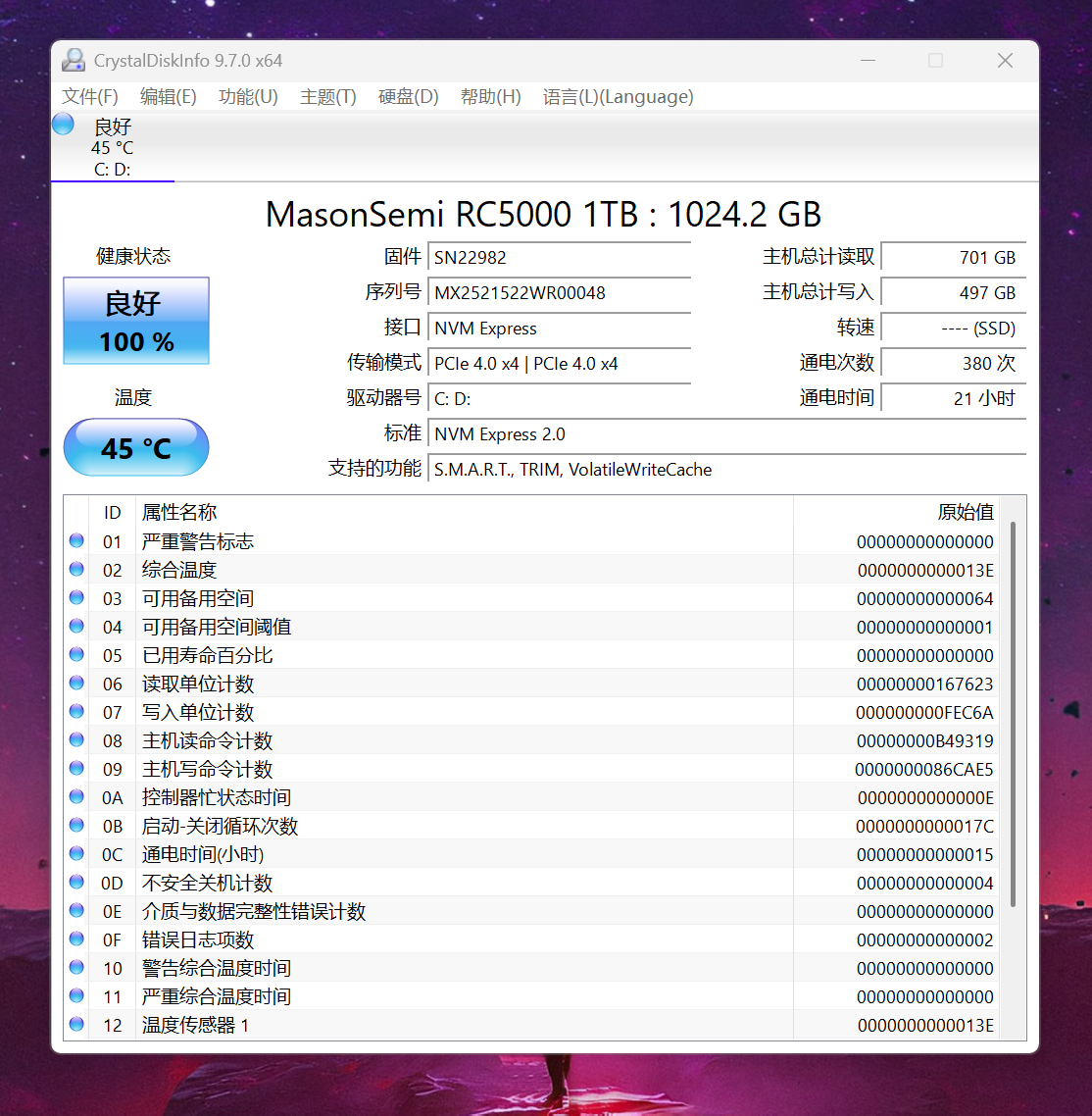Click the blue status orb beside 良好 in the disk tab
This screenshot has height=1116, width=1092.
coord(64,125)
